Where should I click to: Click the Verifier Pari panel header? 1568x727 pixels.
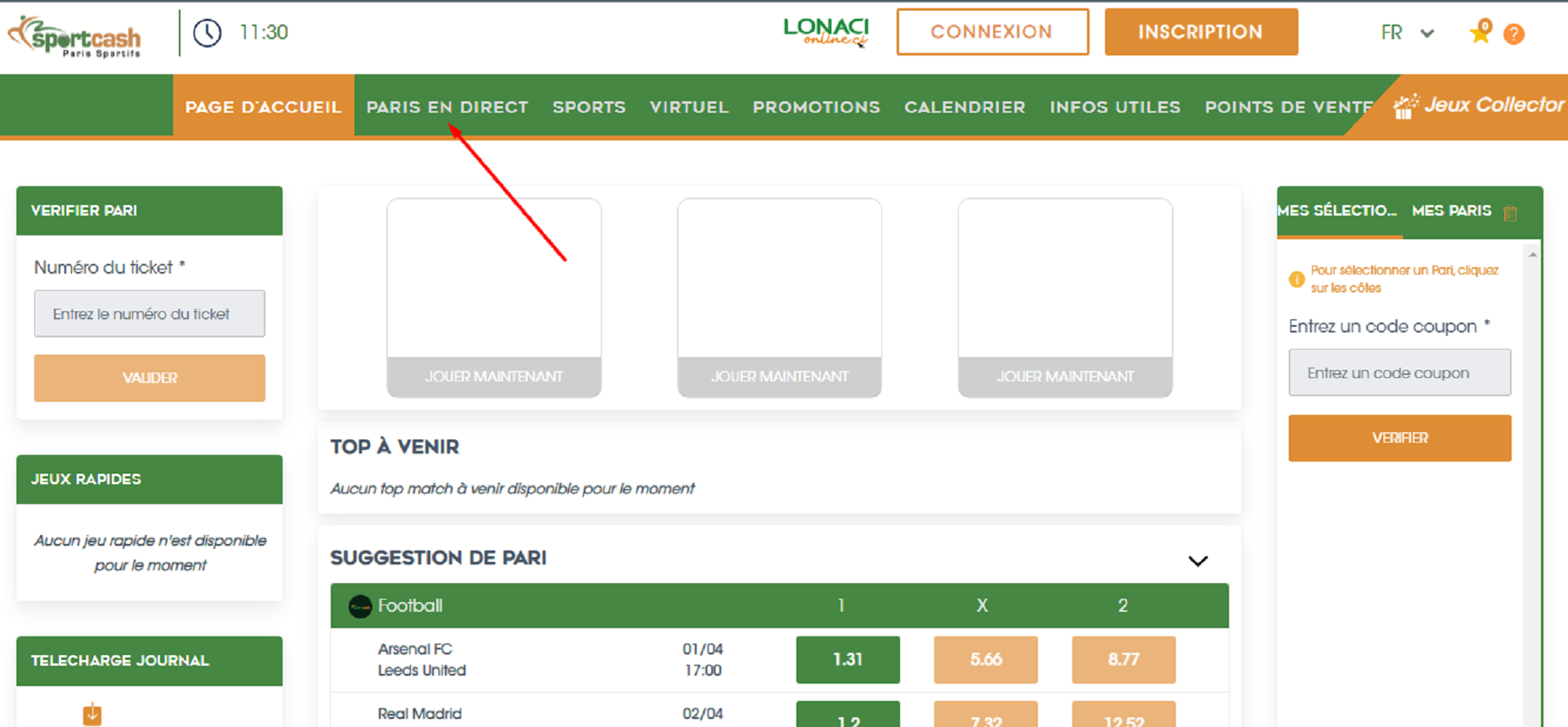tap(149, 211)
